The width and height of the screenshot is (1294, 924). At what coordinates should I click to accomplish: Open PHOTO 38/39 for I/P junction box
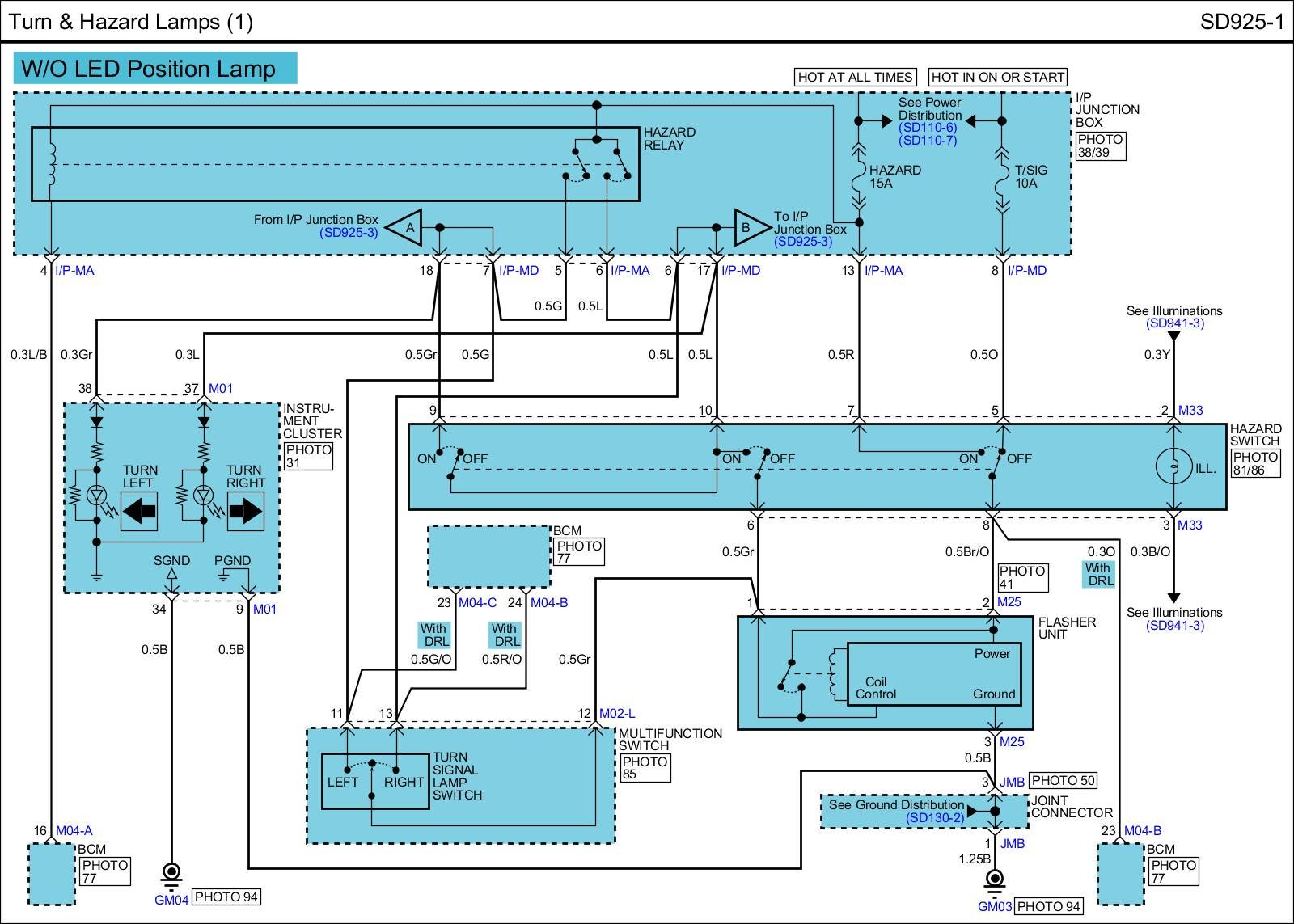(x=1100, y=146)
